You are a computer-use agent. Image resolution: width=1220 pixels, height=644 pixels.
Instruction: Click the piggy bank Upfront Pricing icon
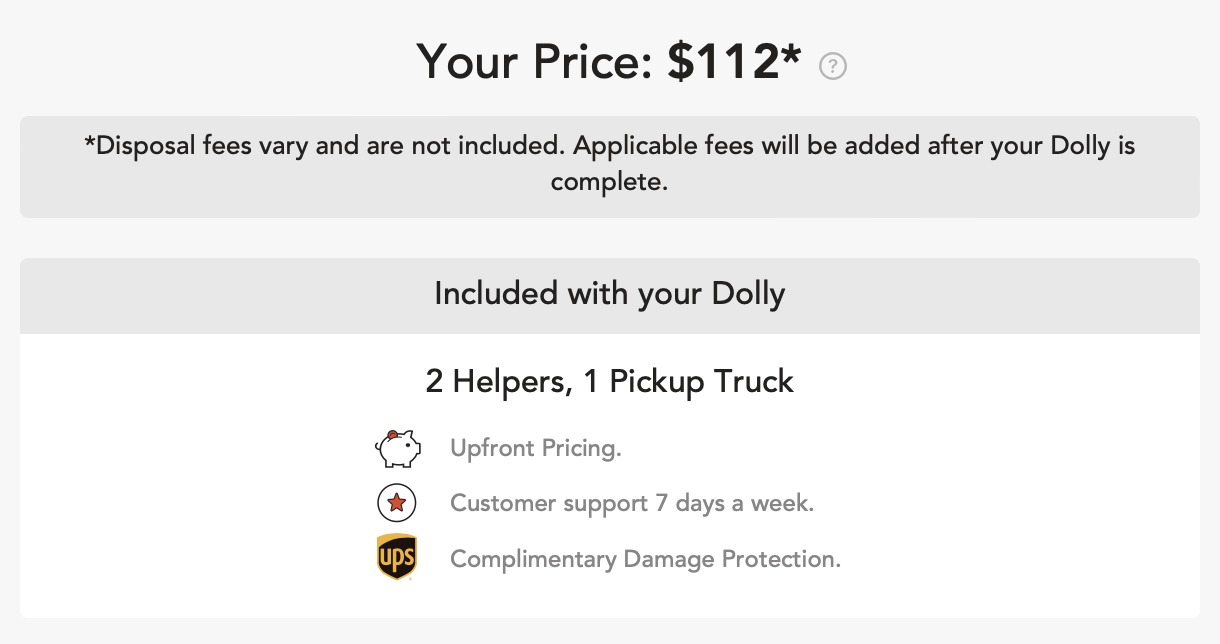tap(397, 448)
